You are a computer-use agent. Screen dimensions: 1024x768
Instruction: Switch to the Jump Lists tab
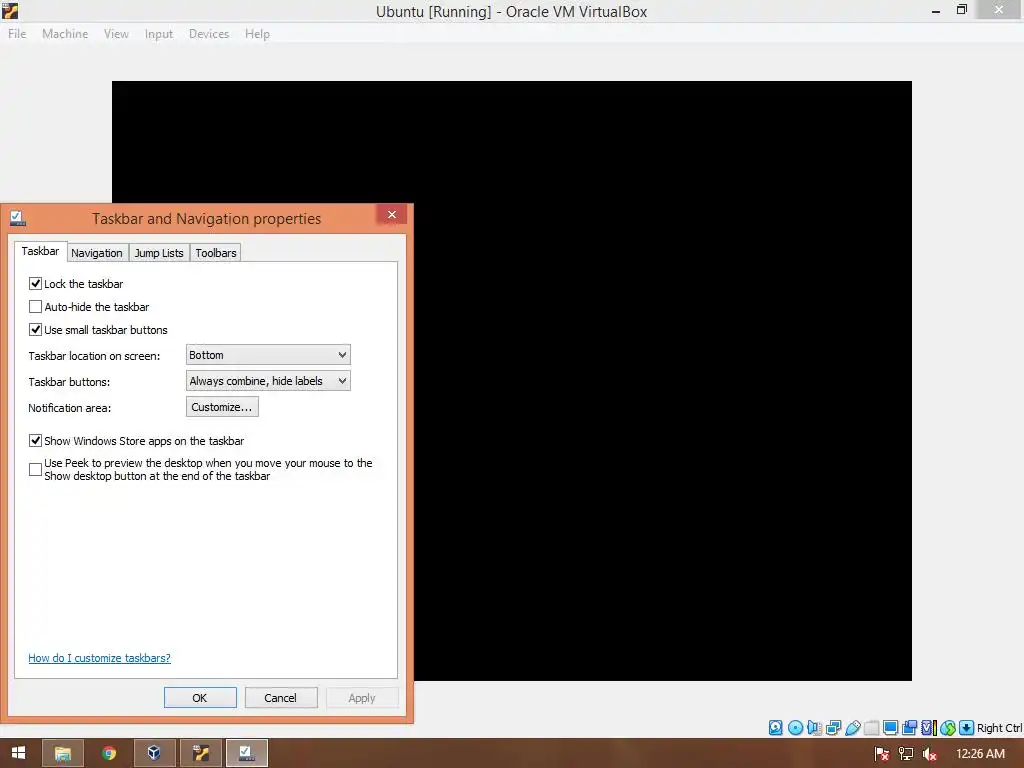point(159,253)
